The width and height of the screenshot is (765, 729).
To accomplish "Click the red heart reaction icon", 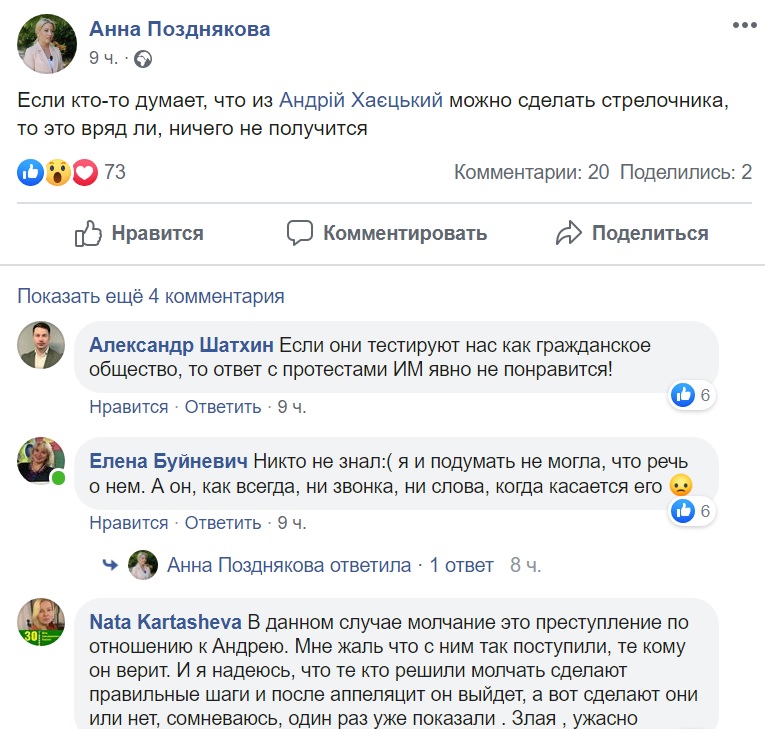I will (84, 173).
